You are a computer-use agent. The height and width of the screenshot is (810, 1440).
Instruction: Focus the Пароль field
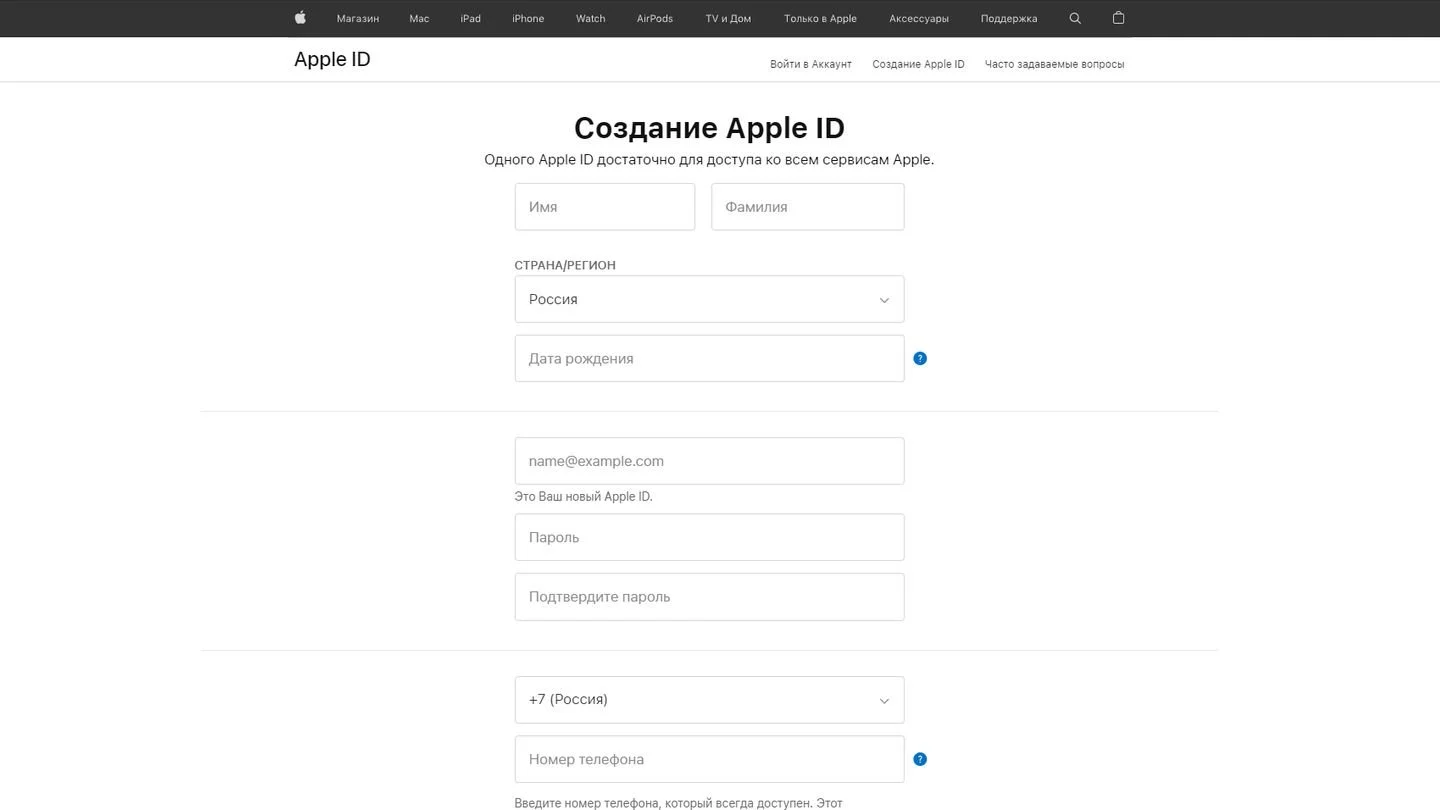(709, 537)
